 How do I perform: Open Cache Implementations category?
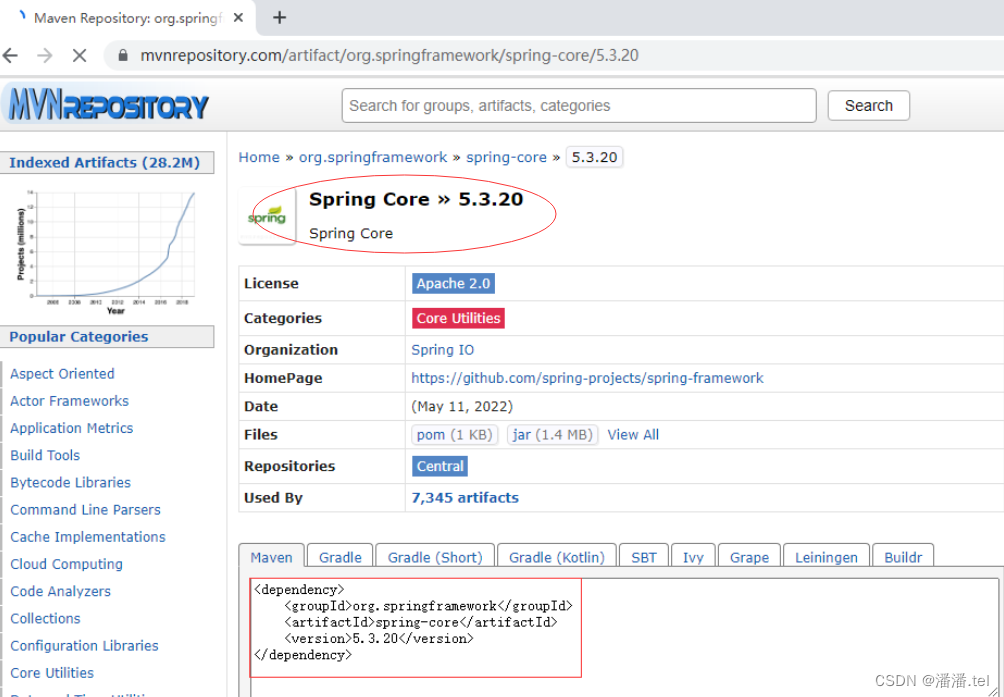(88, 537)
